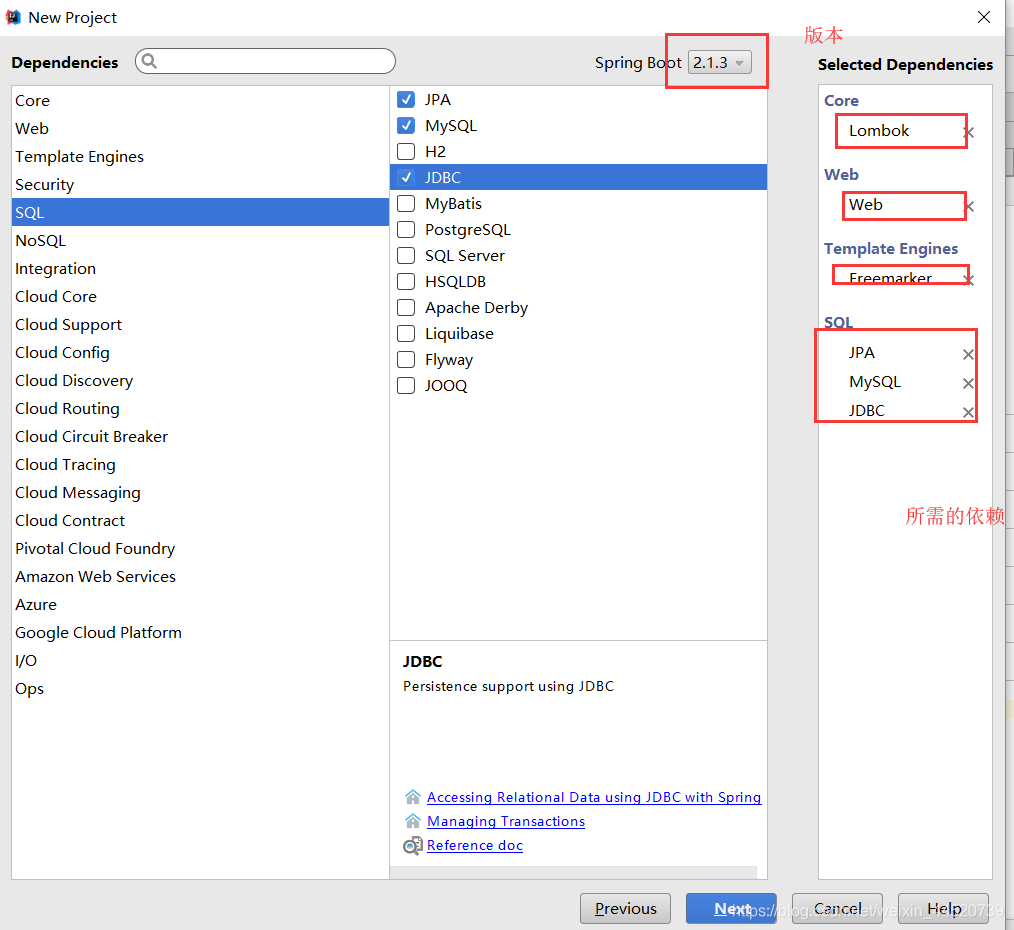Select Cloud Tracing category
The height and width of the screenshot is (930, 1014).
(200, 464)
